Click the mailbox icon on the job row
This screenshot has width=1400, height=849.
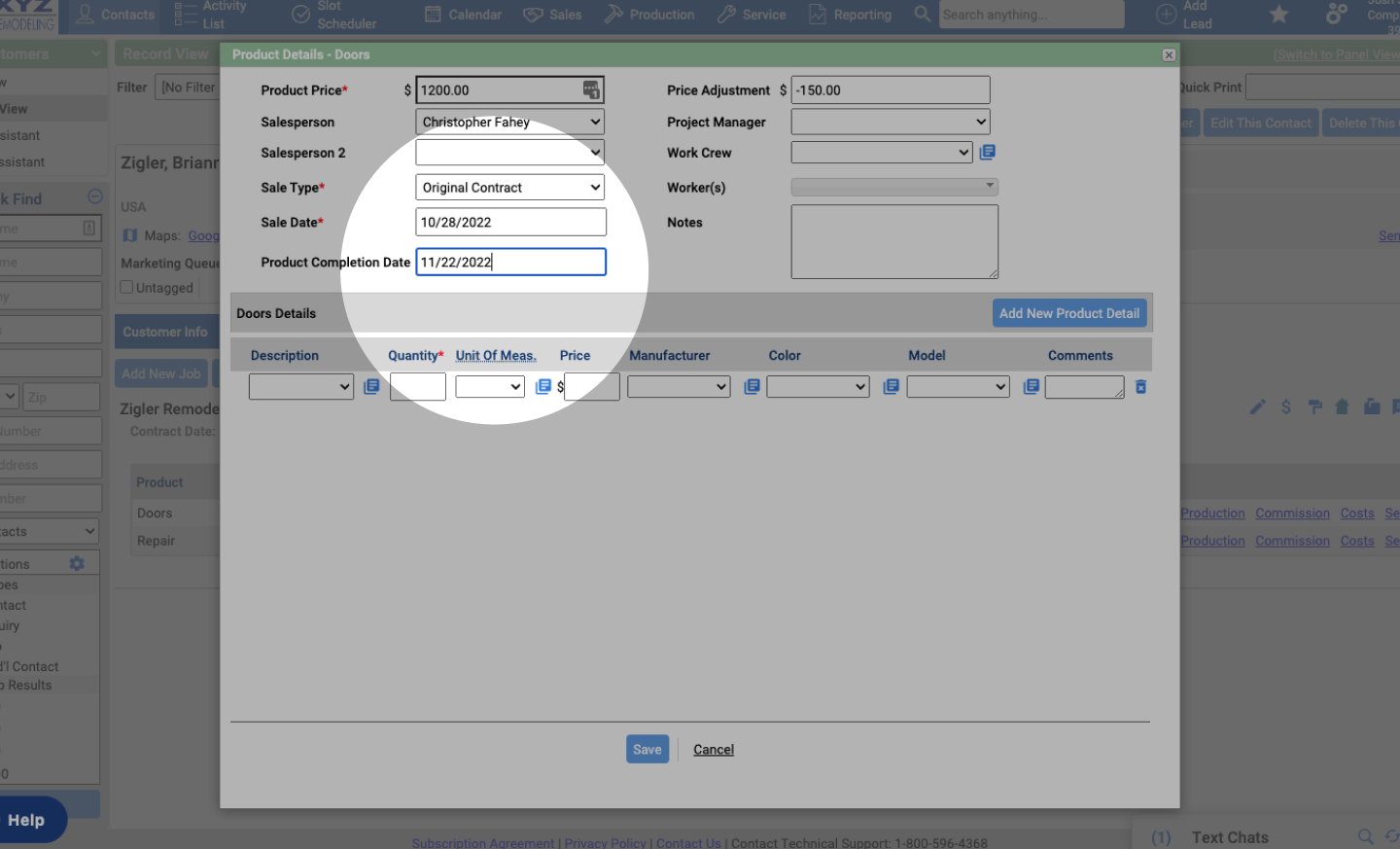click(x=1372, y=407)
